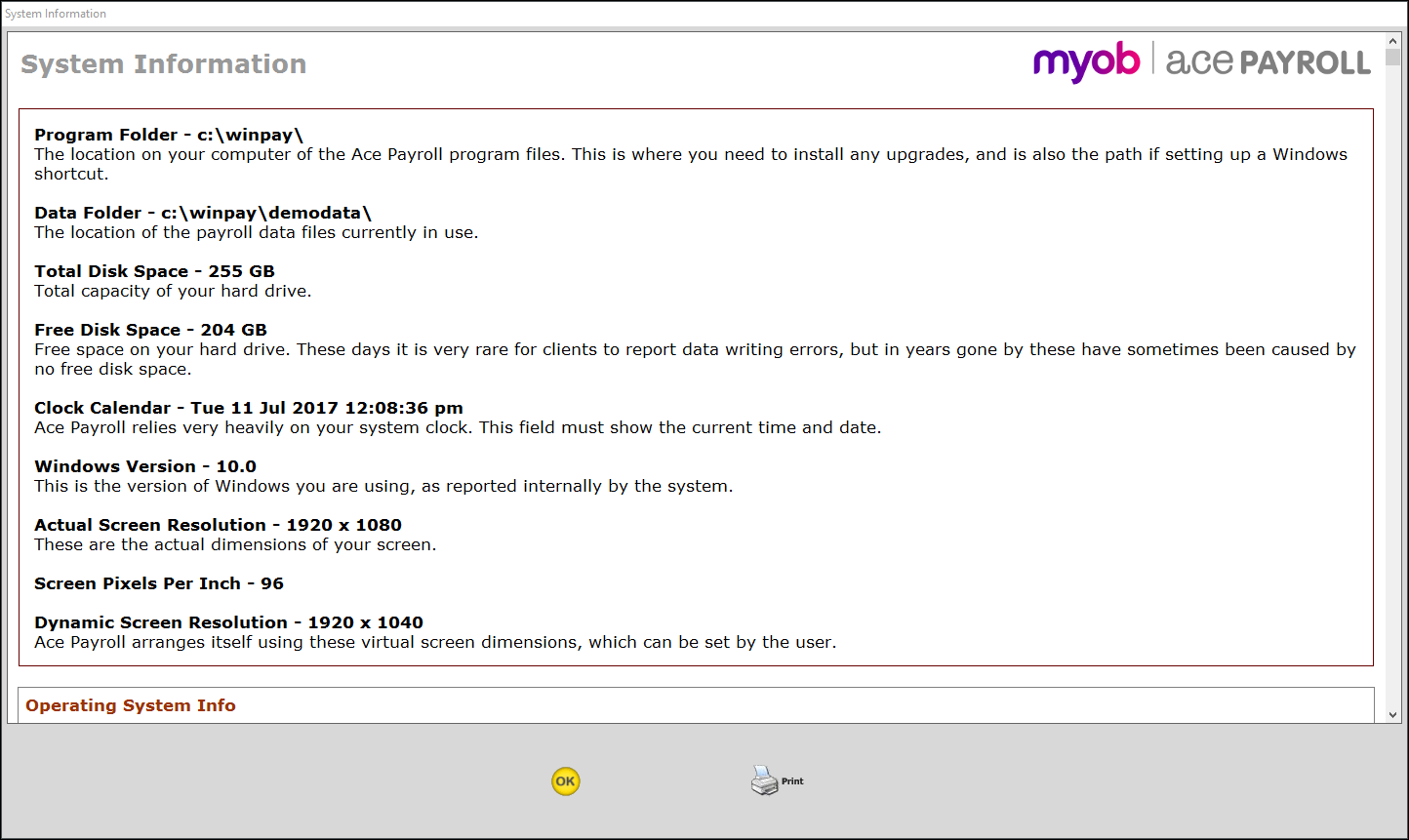Screen dimensions: 1409x840
Task: Click the MYOB logo
Action: pyautogui.click(x=1086, y=60)
